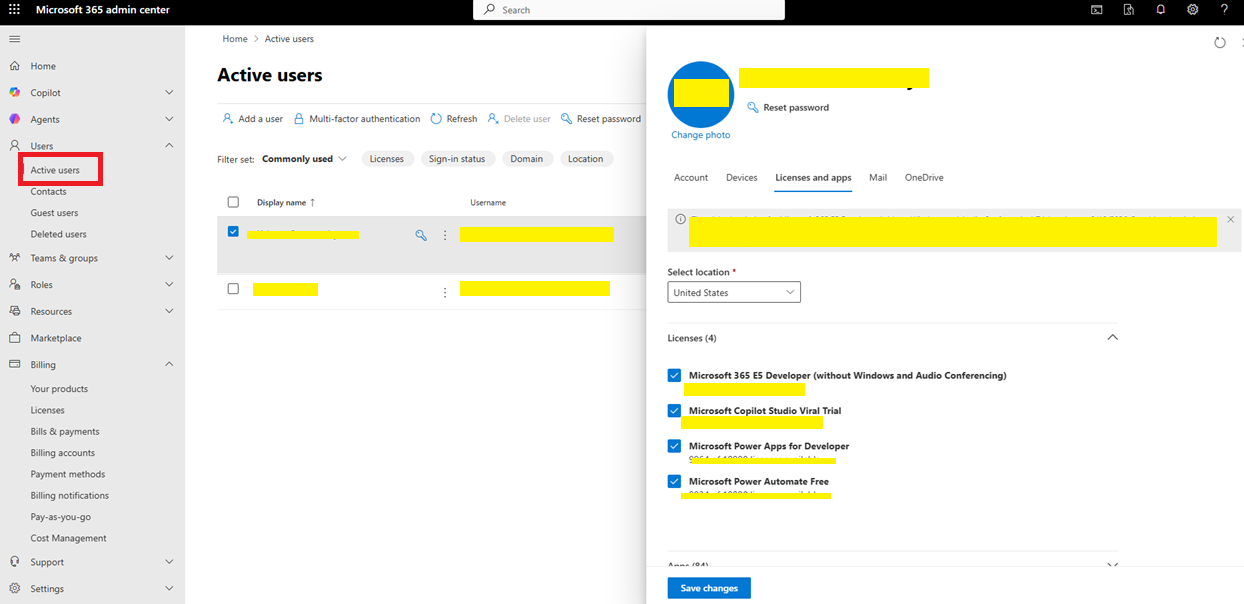Image resolution: width=1244 pixels, height=604 pixels.
Task: Click the feedback icon in top header
Action: (1129, 10)
